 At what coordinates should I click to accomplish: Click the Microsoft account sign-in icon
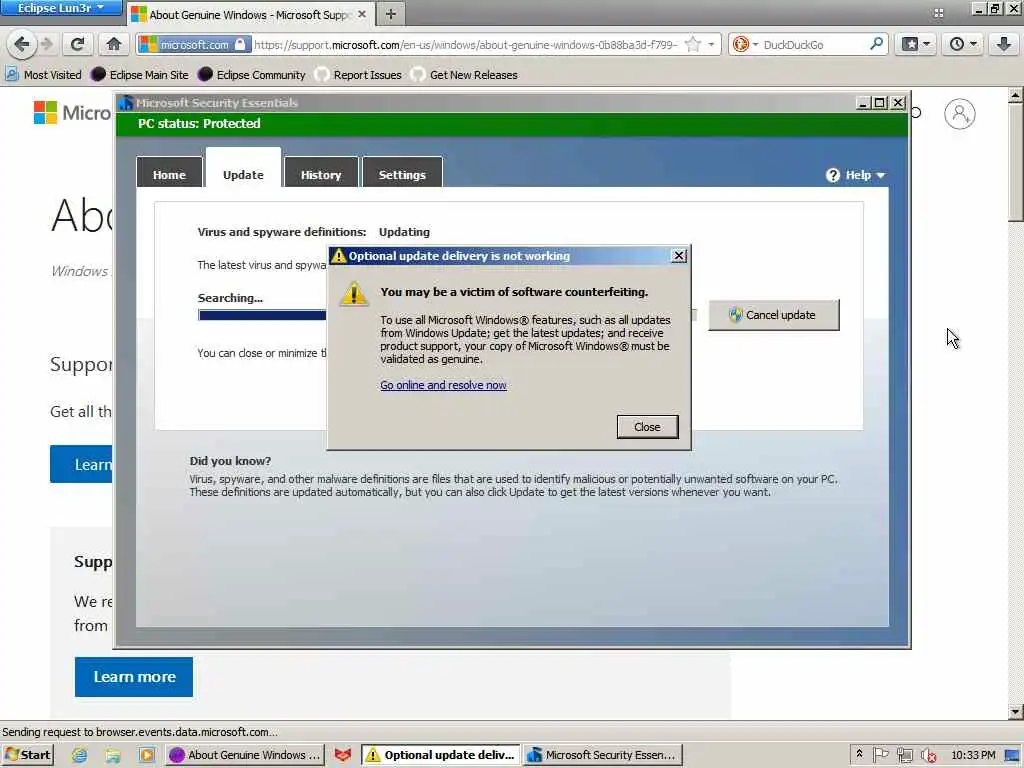[x=959, y=114]
